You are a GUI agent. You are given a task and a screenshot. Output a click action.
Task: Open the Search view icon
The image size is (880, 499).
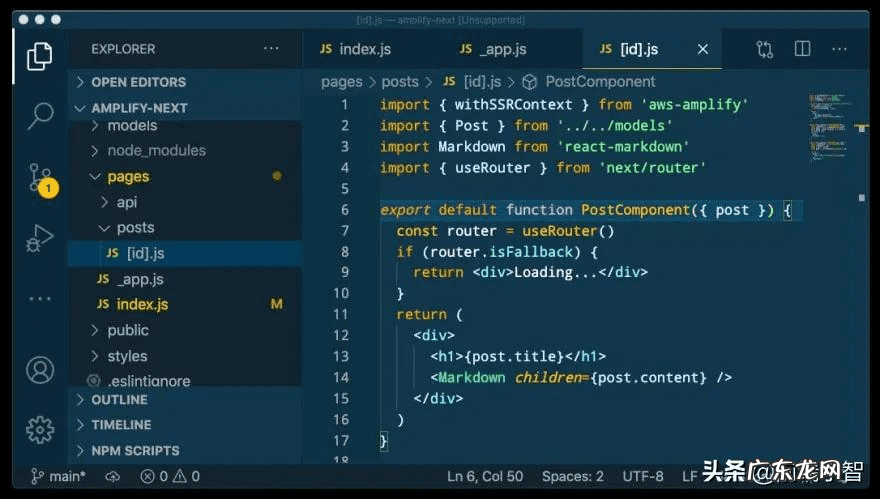(39, 115)
